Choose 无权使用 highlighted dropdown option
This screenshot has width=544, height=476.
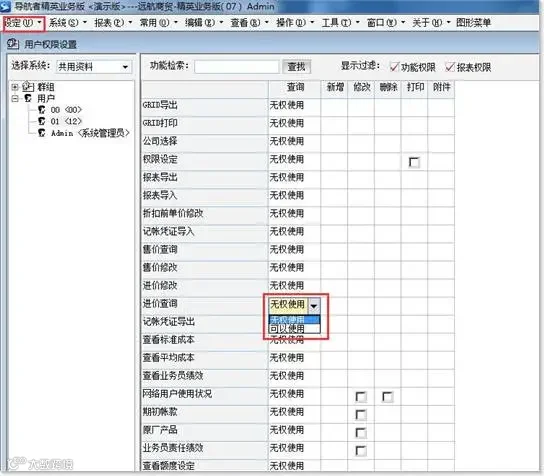click(x=294, y=320)
